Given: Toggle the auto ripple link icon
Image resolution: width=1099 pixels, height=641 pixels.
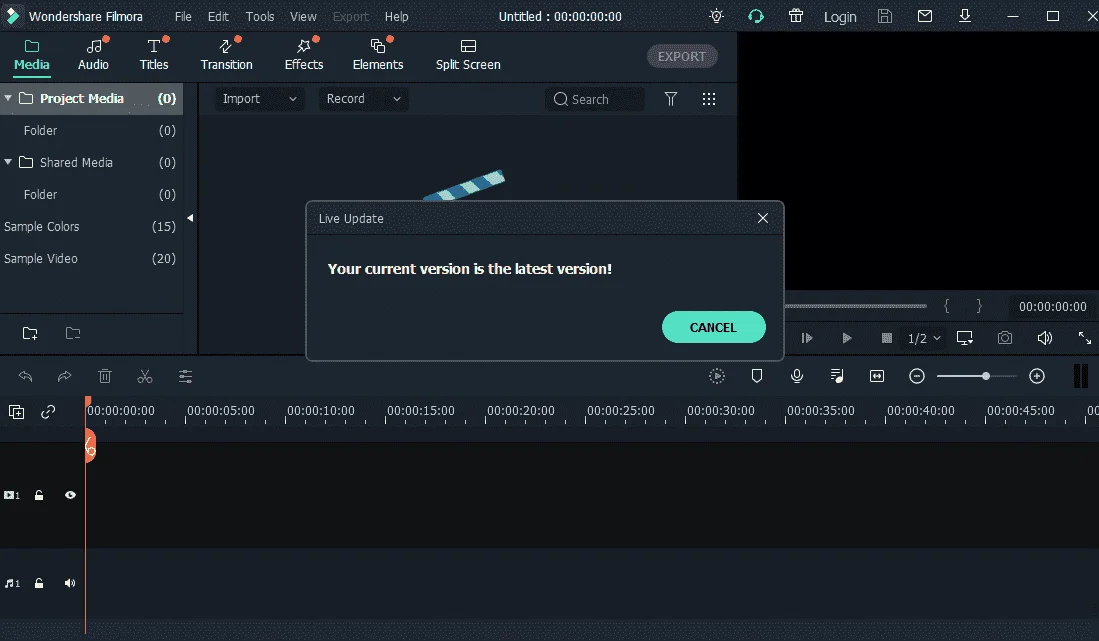Looking at the screenshot, I should tap(48, 412).
